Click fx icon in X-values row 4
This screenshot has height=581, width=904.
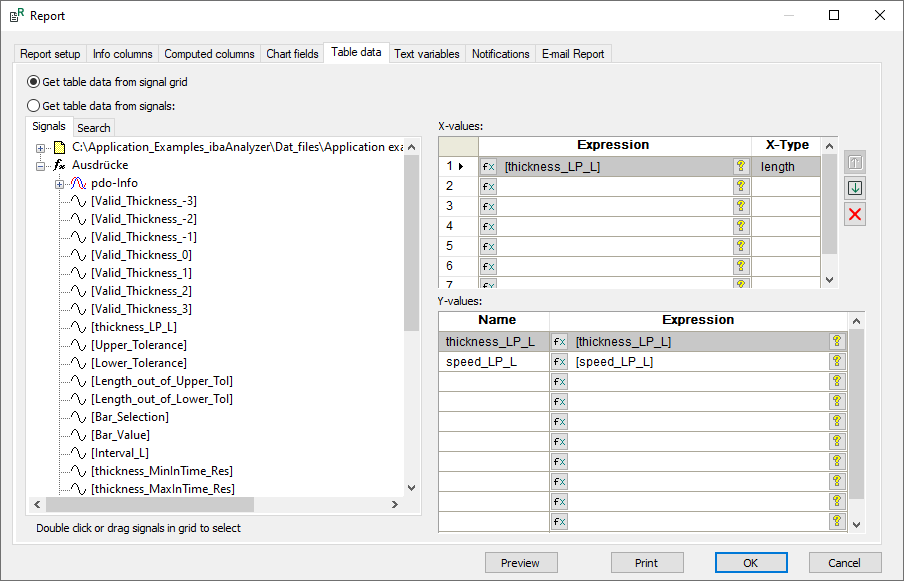pyautogui.click(x=488, y=227)
